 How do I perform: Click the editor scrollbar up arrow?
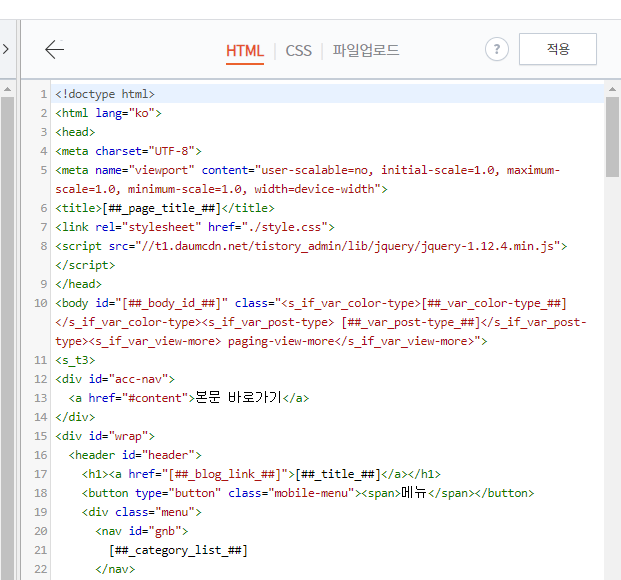click(612, 89)
